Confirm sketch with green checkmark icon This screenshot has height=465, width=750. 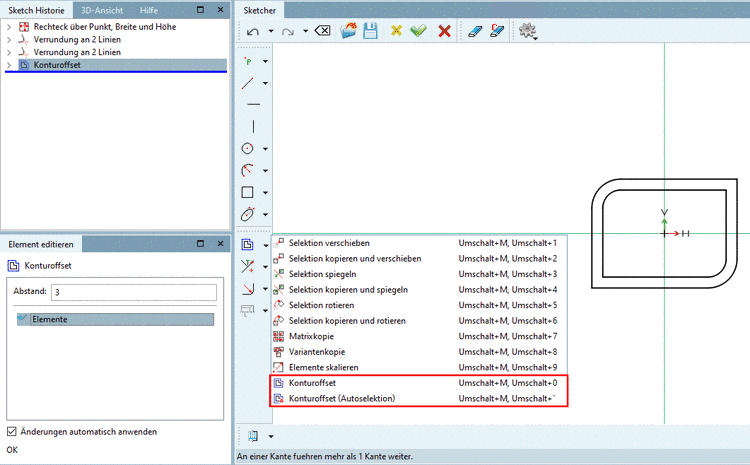419,31
